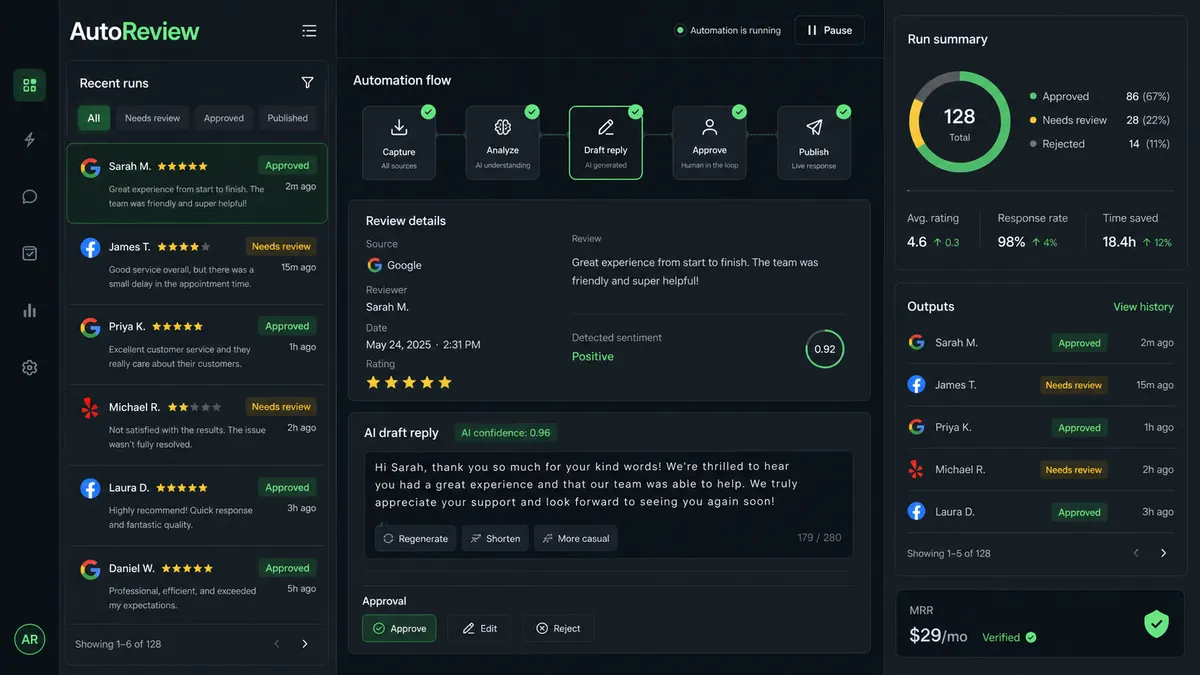Viewport: 1200px width, 675px height.
Task: Switch to the Needs review tab
Action: click(153, 118)
